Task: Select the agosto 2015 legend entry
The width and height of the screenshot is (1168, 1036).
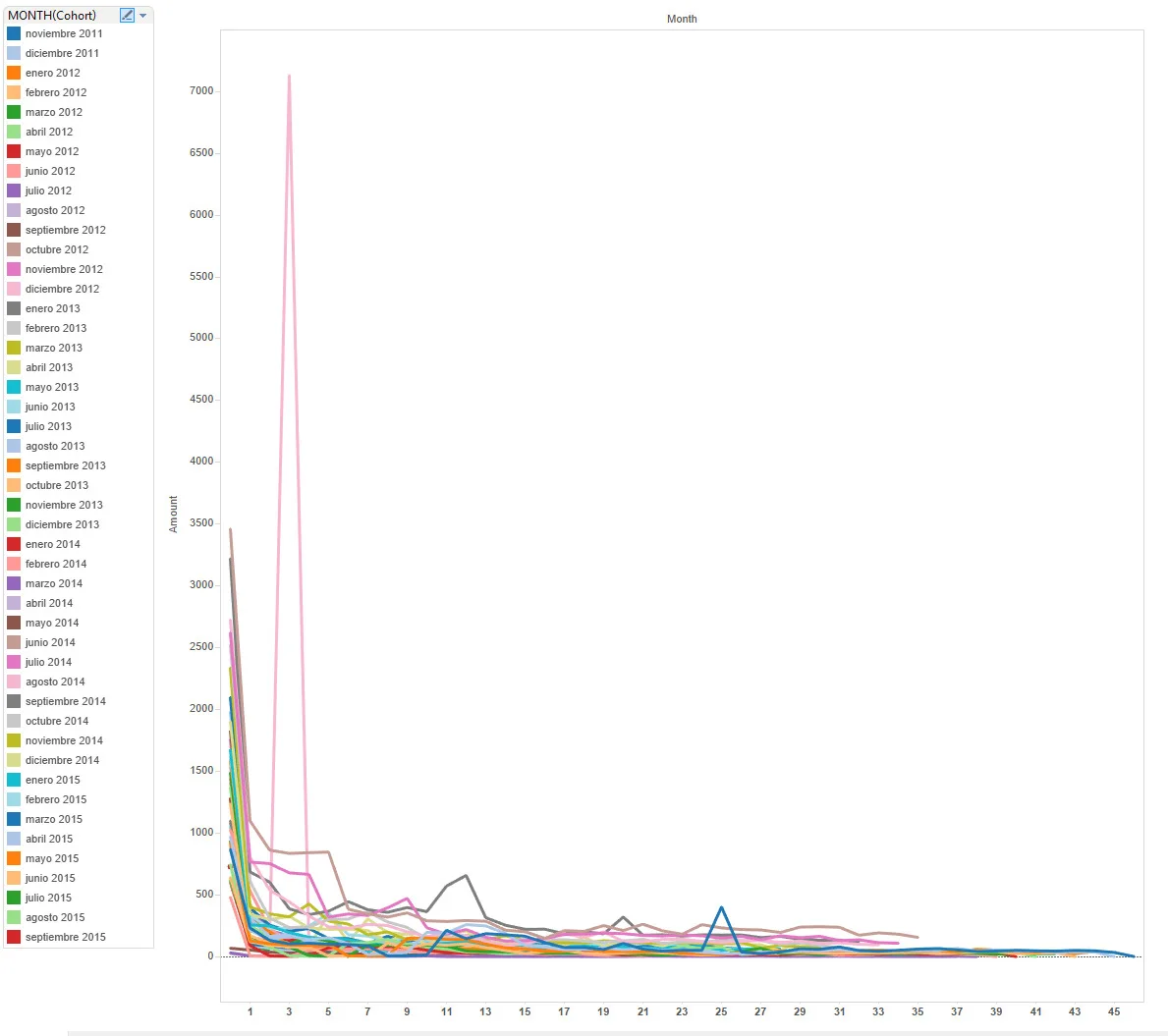Action: click(x=55, y=917)
